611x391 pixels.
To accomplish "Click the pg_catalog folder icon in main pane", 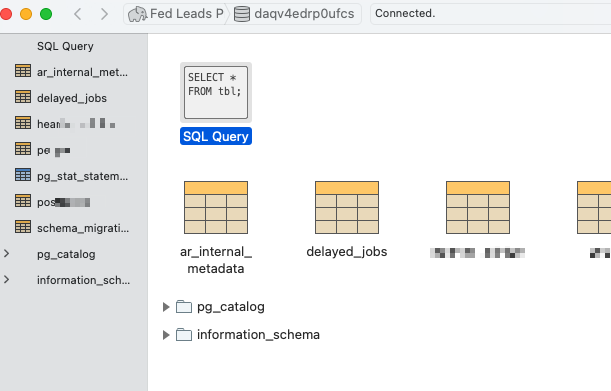I will (184, 307).
